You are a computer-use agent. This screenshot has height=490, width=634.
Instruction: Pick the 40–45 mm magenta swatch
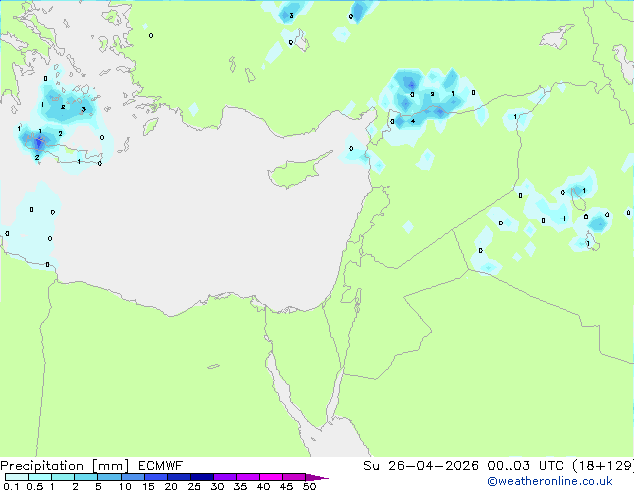(271, 477)
